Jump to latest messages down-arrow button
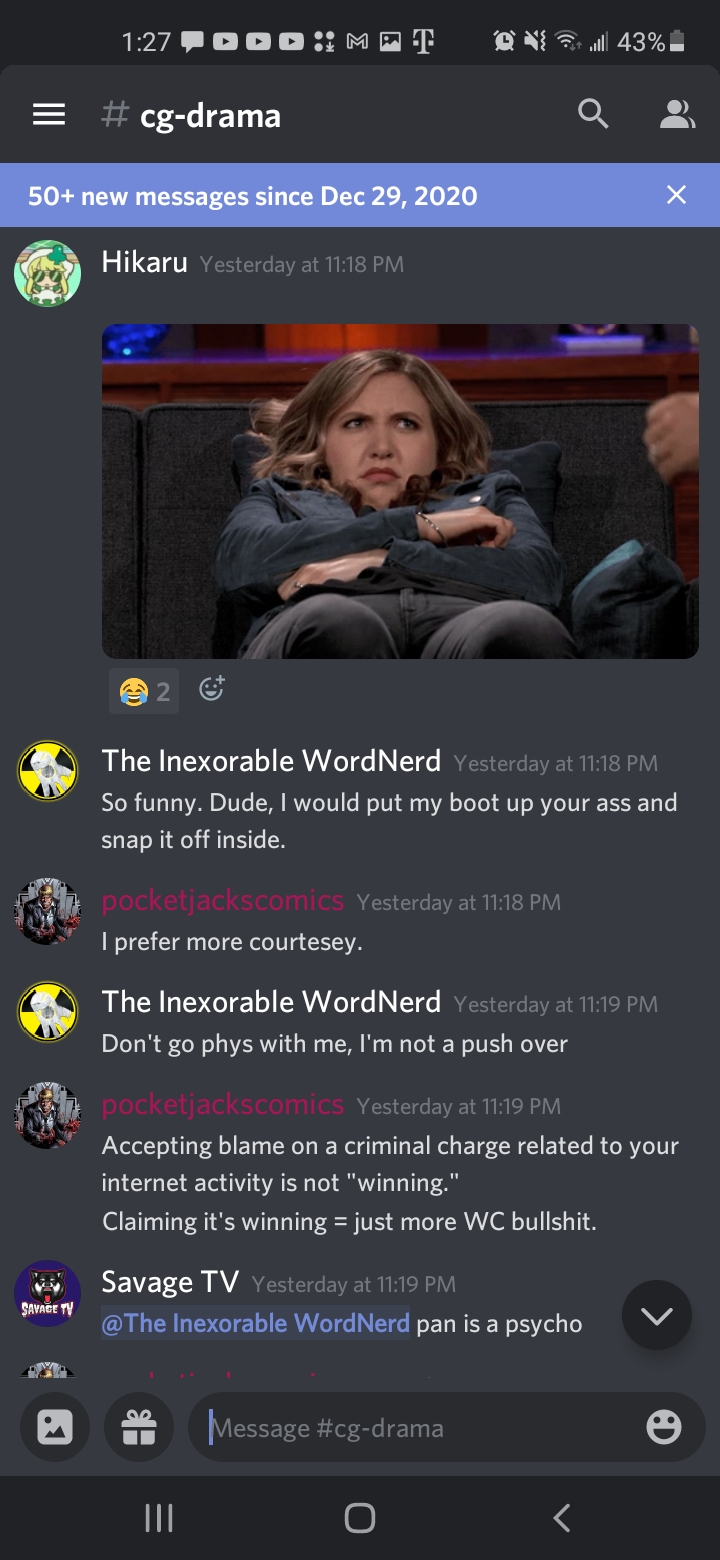Image resolution: width=720 pixels, height=1560 pixels. pyautogui.click(x=657, y=1315)
